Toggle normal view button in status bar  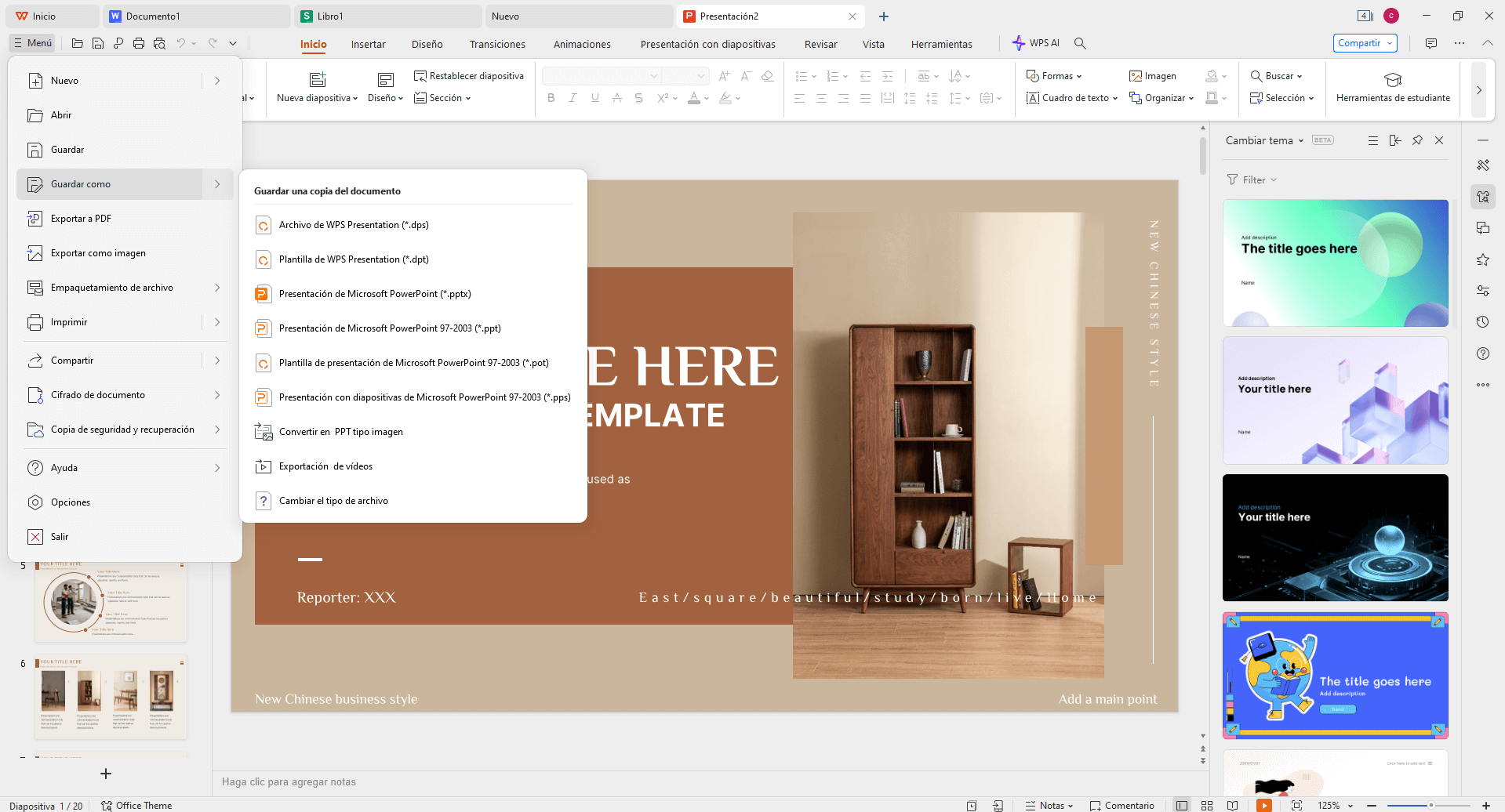1181,805
